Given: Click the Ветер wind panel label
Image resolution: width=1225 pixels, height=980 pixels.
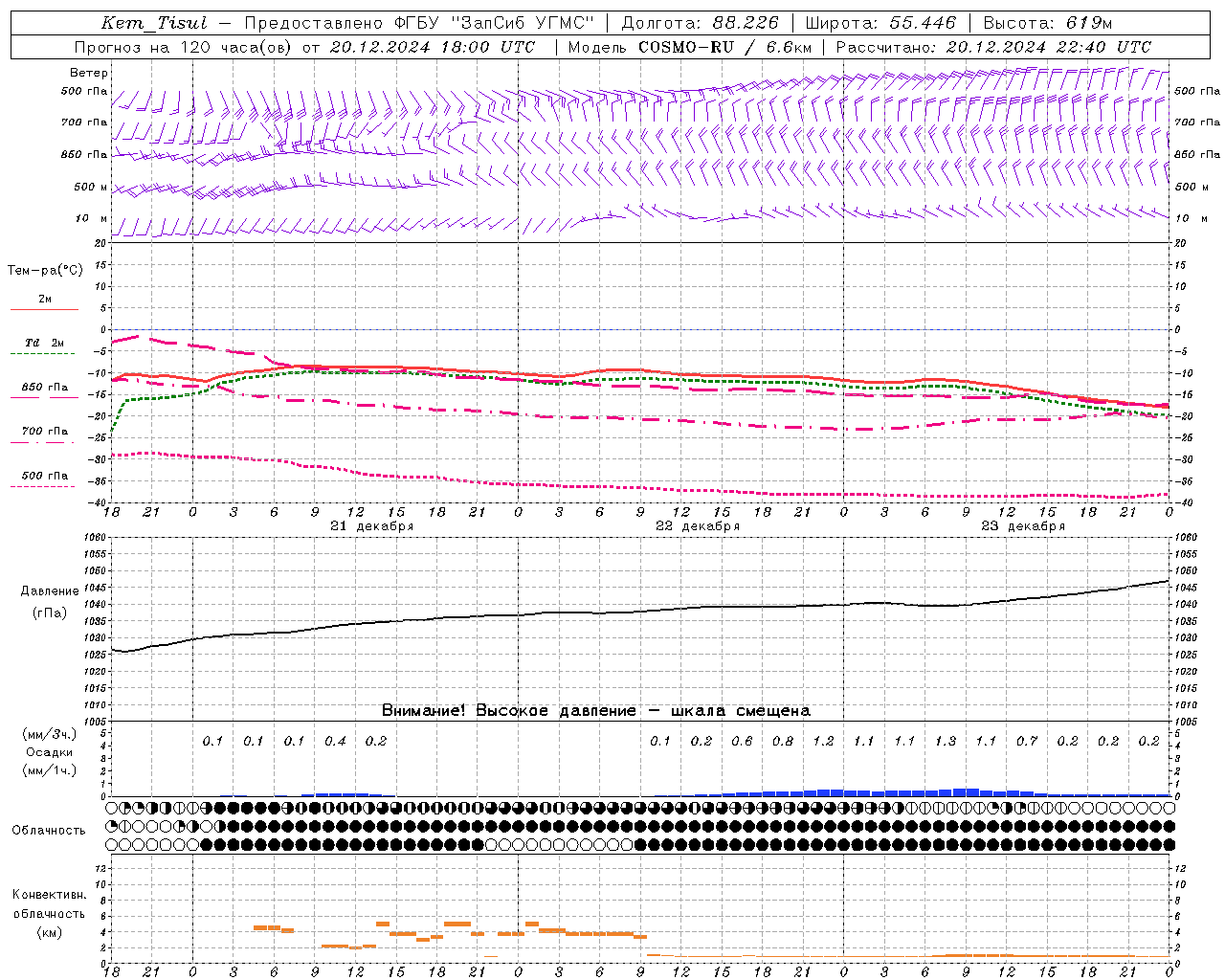Looking at the screenshot, I should (89, 73).
